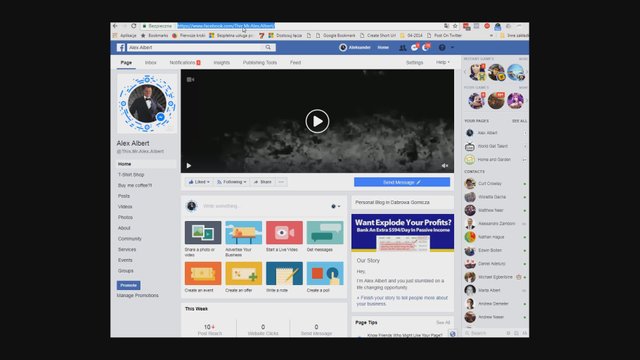Open the Messenger messages icon
Screen dimensions: 640x360
(414, 47)
